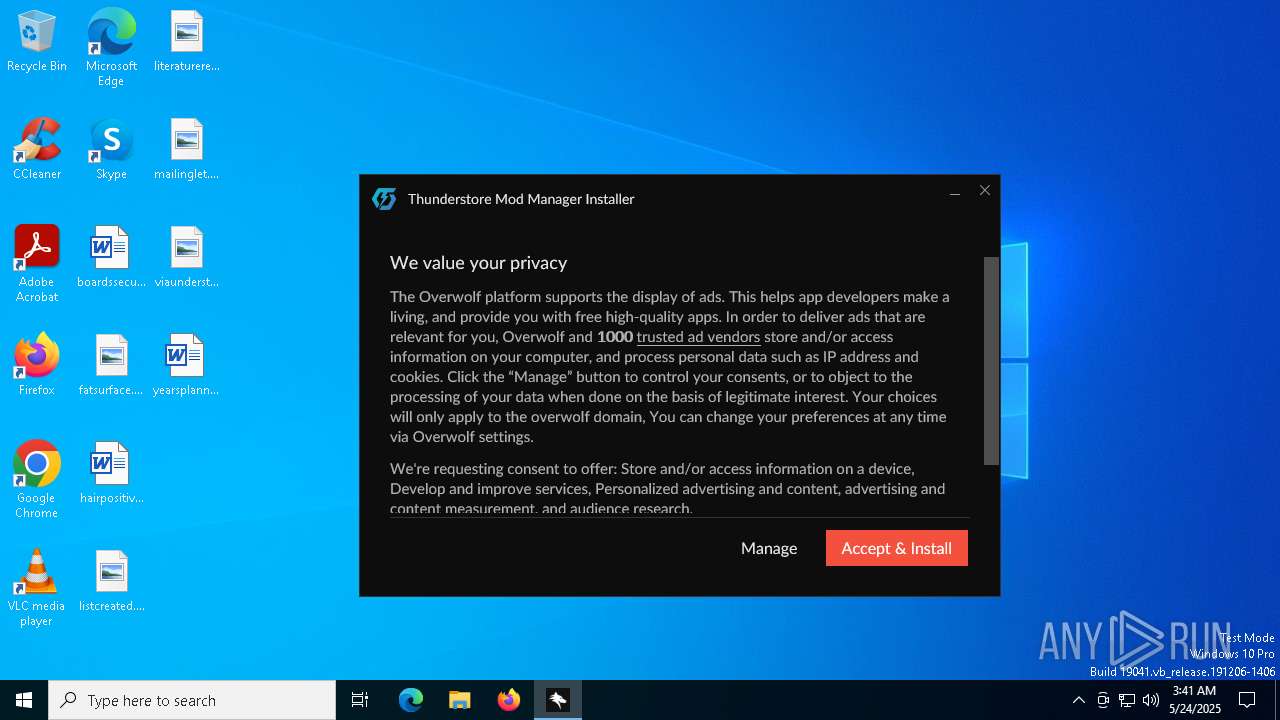
Task: Select the Firefox desktop shortcut
Action: pyautogui.click(x=37, y=366)
